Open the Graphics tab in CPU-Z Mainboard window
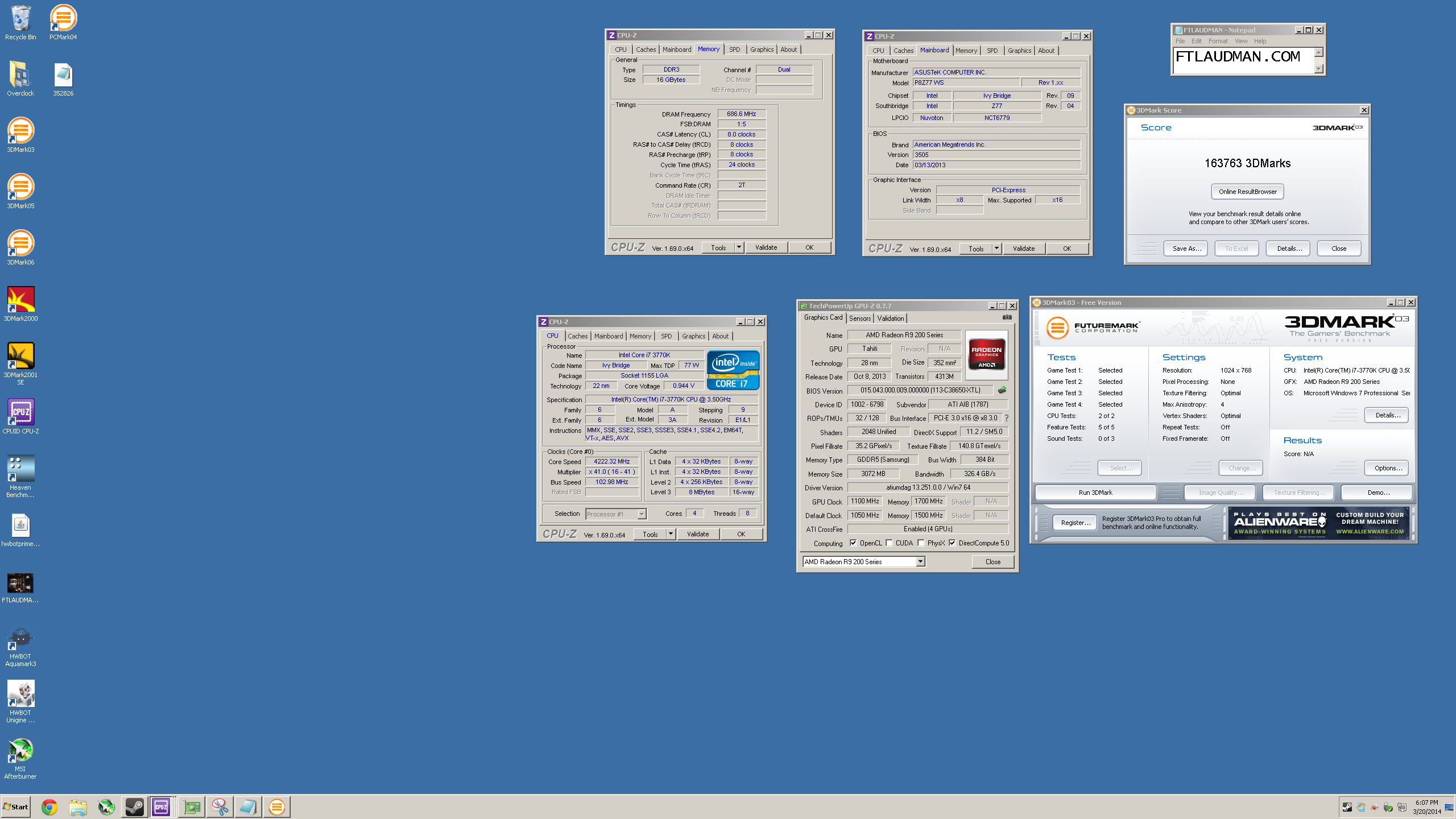 (x=1019, y=51)
